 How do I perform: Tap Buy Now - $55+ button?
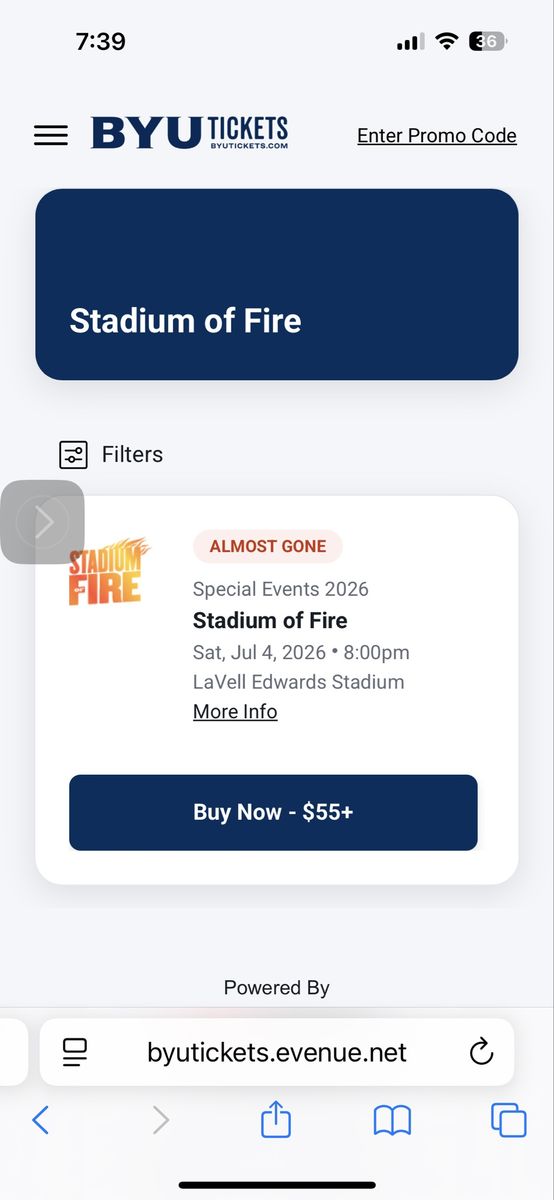[273, 812]
